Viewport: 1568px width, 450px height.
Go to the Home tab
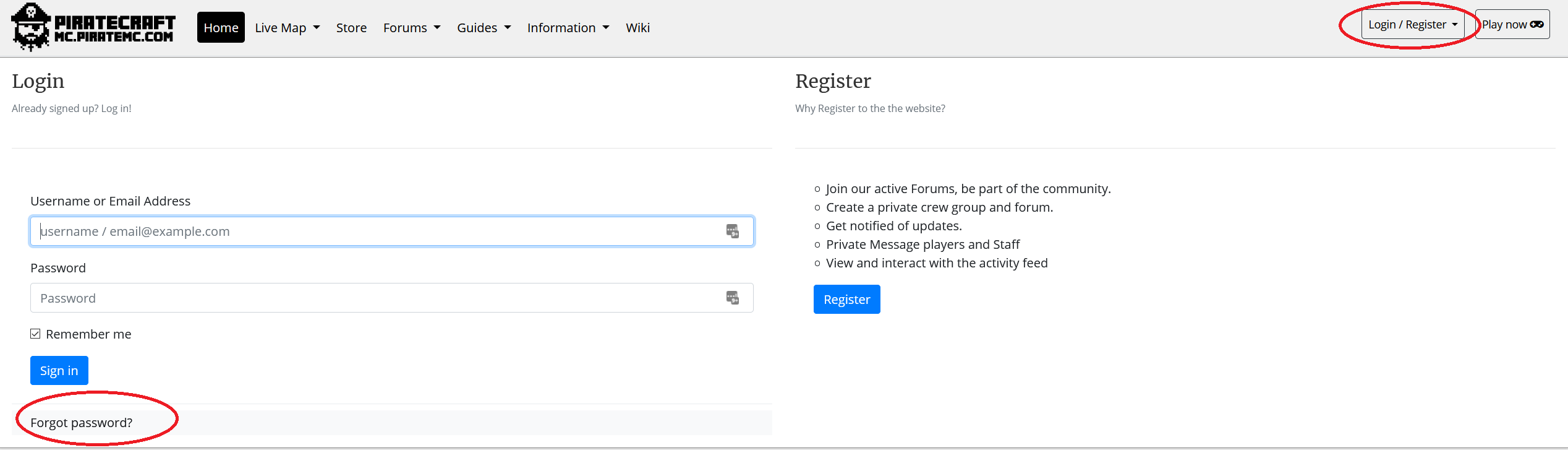(221, 28)
